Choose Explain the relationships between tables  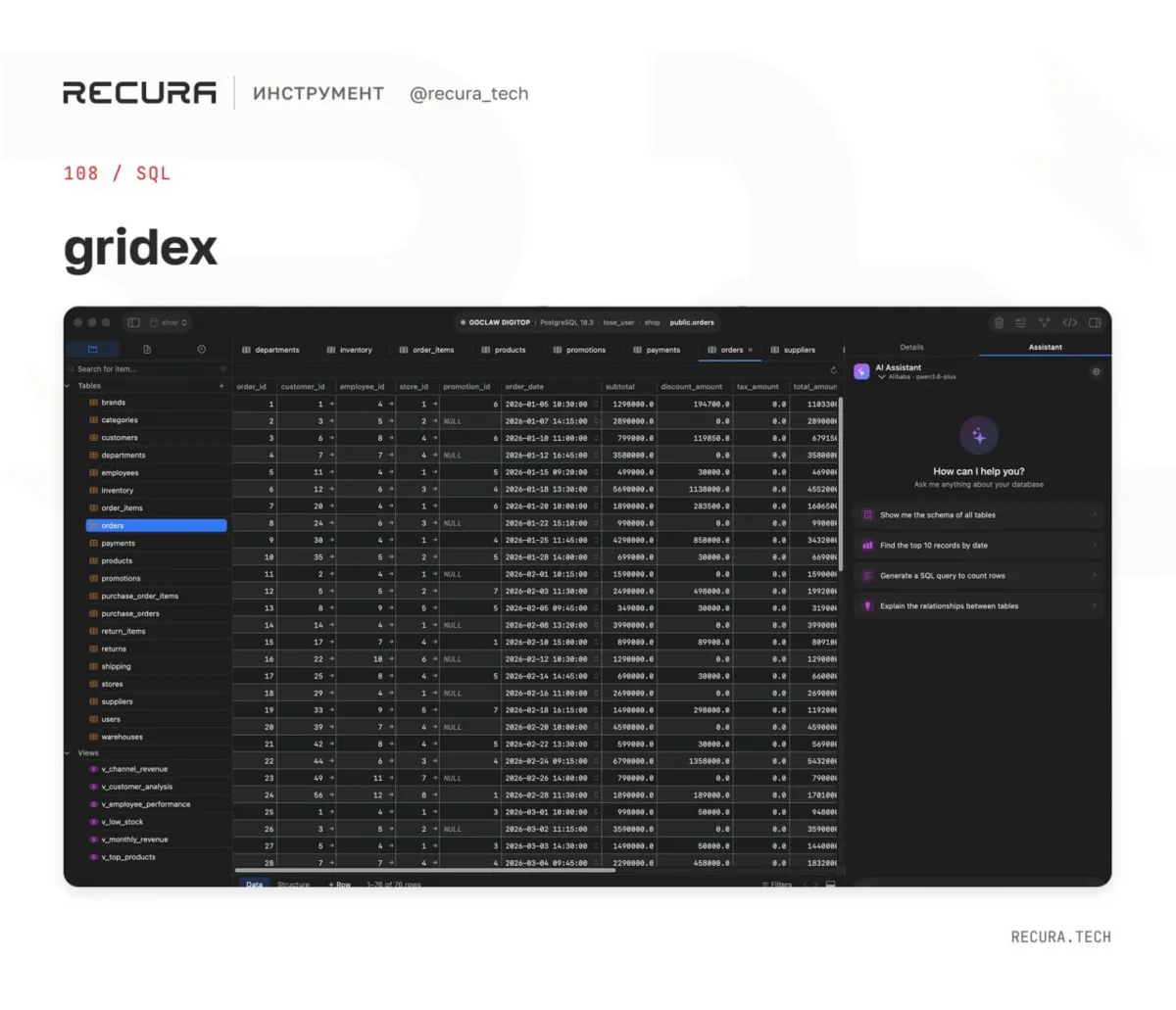(x=978, y=605)
